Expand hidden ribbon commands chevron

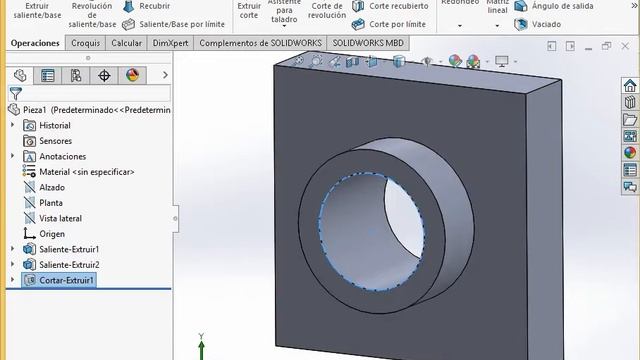pos(635,6)
